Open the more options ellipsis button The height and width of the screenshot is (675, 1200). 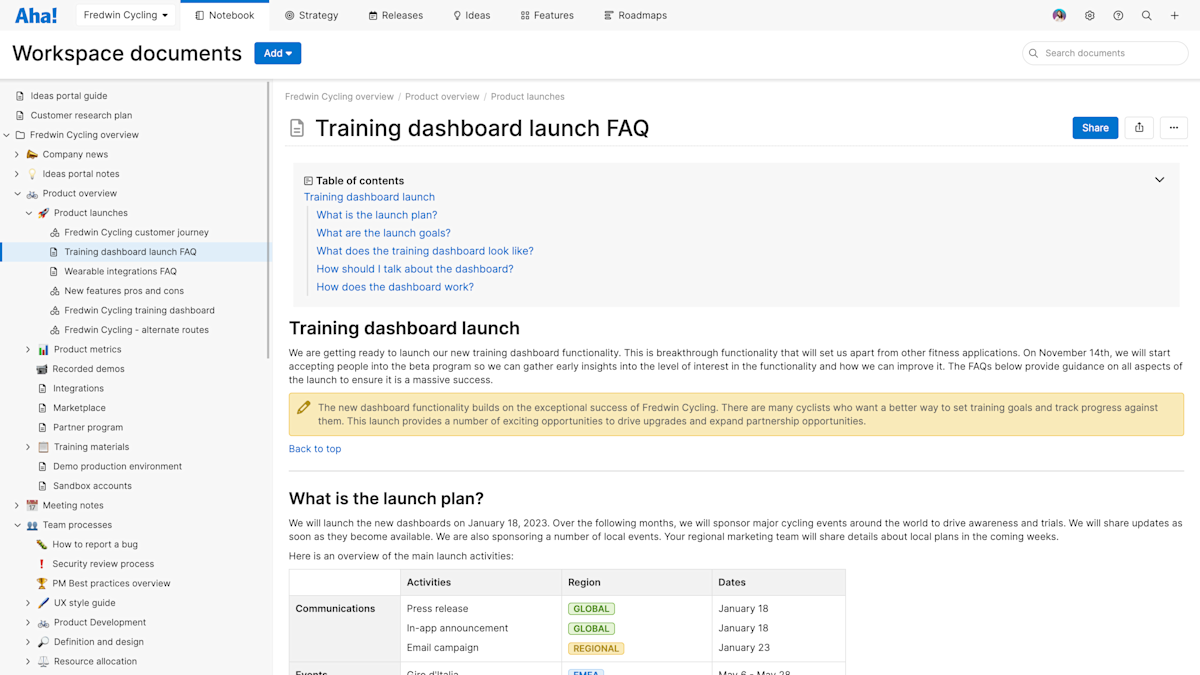pos(1174,127)
